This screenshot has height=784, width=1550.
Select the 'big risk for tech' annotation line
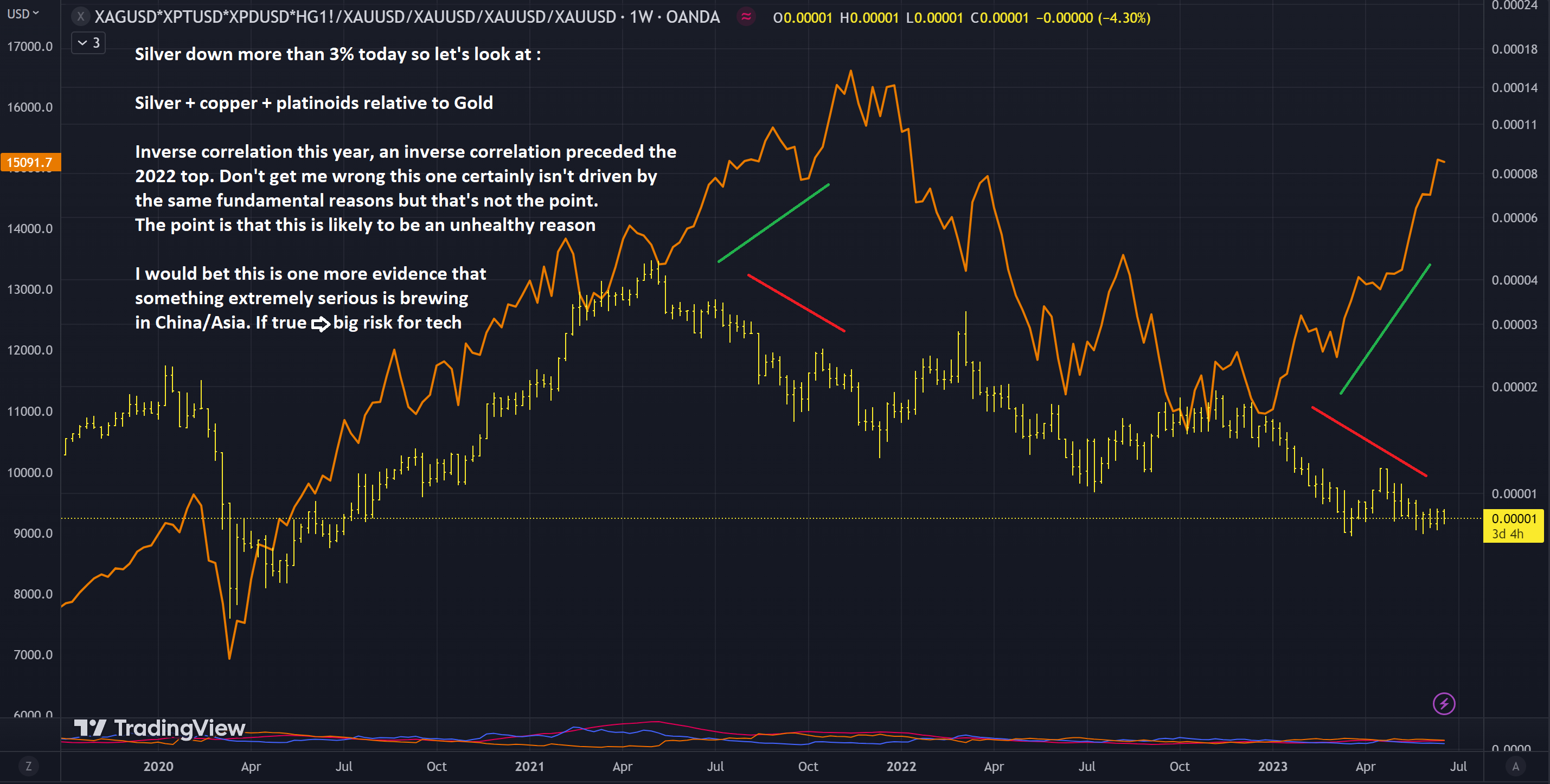click(298, 323)
